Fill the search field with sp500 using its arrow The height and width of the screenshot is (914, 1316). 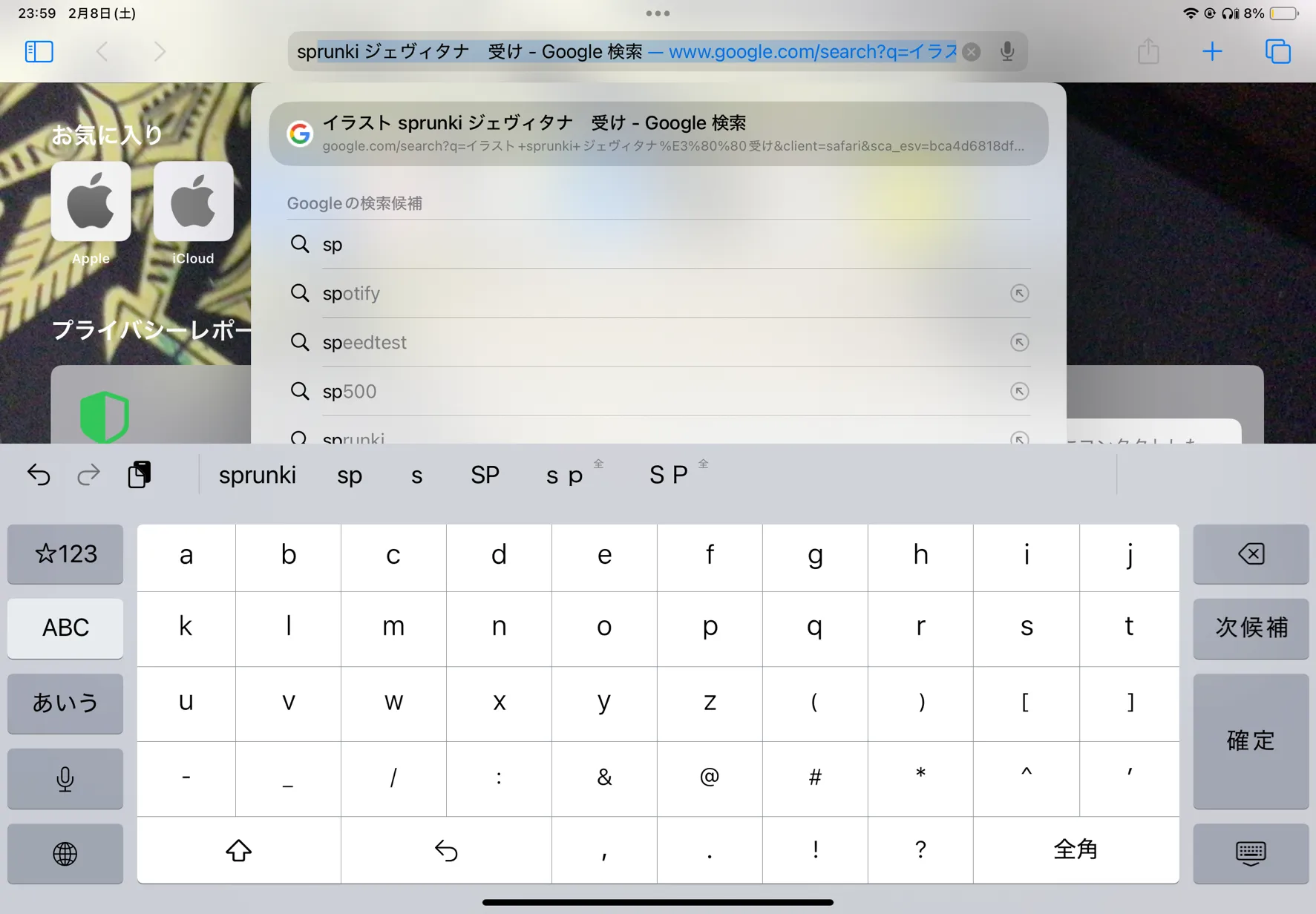(x=1019, y=391)
